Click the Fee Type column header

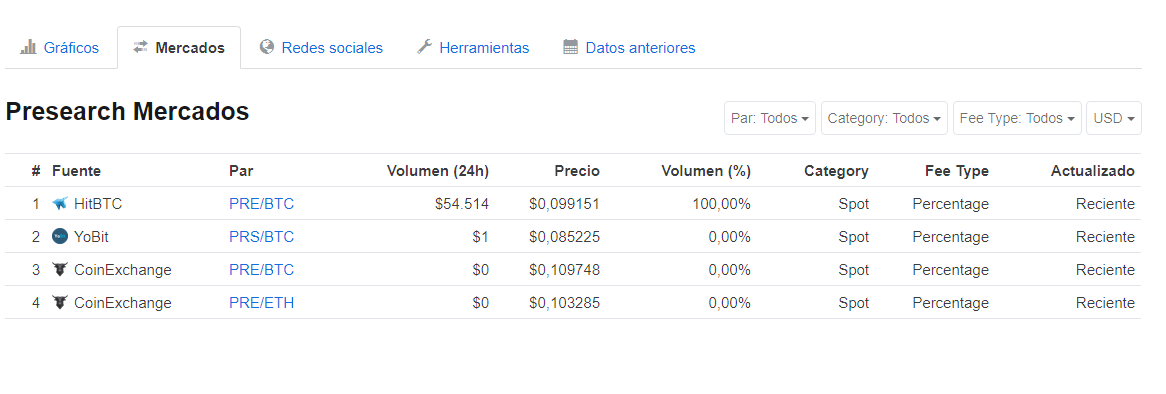[957, 171]
